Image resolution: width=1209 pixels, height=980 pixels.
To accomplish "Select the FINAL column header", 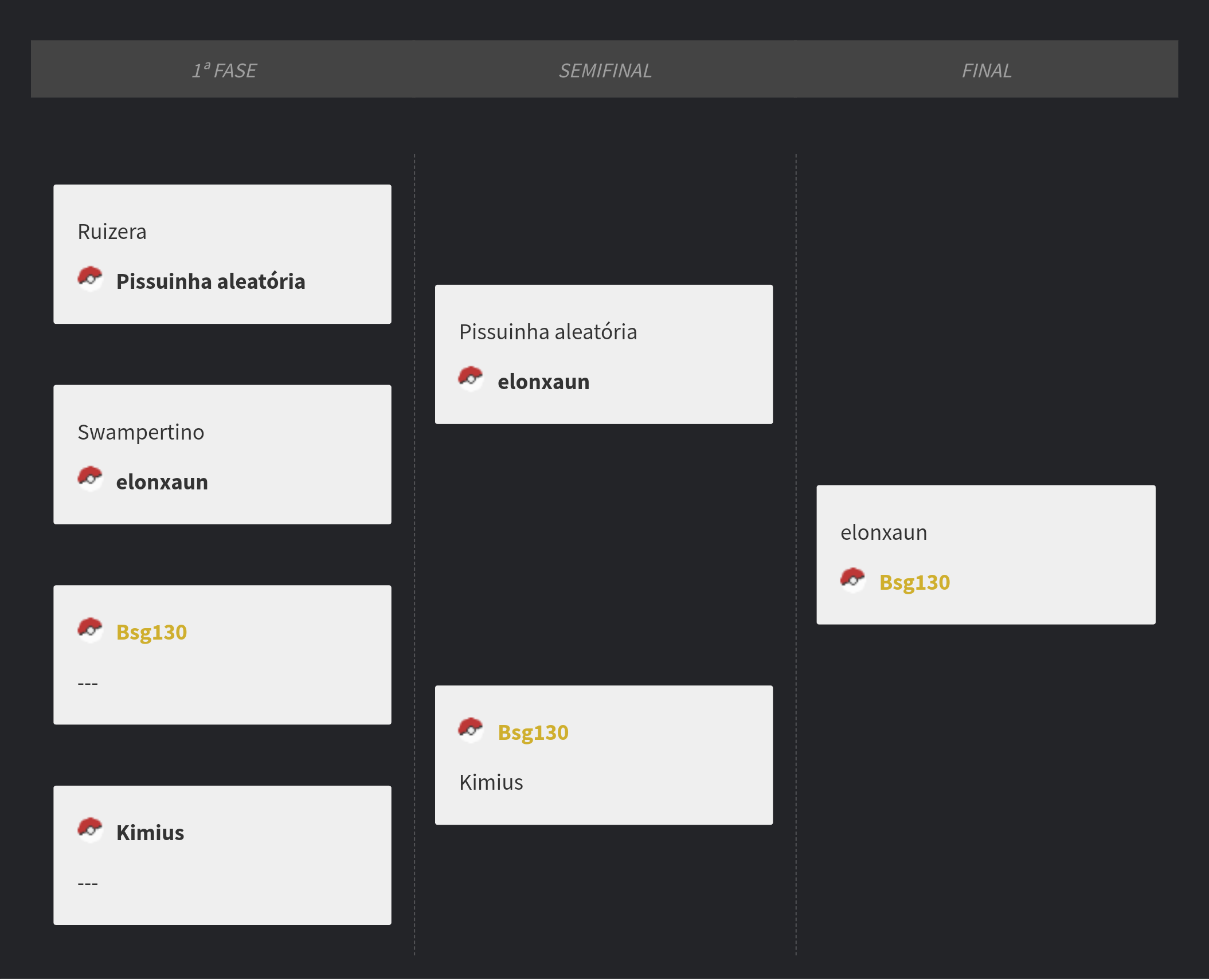I will pyautogui.click(x=987, y=70).
